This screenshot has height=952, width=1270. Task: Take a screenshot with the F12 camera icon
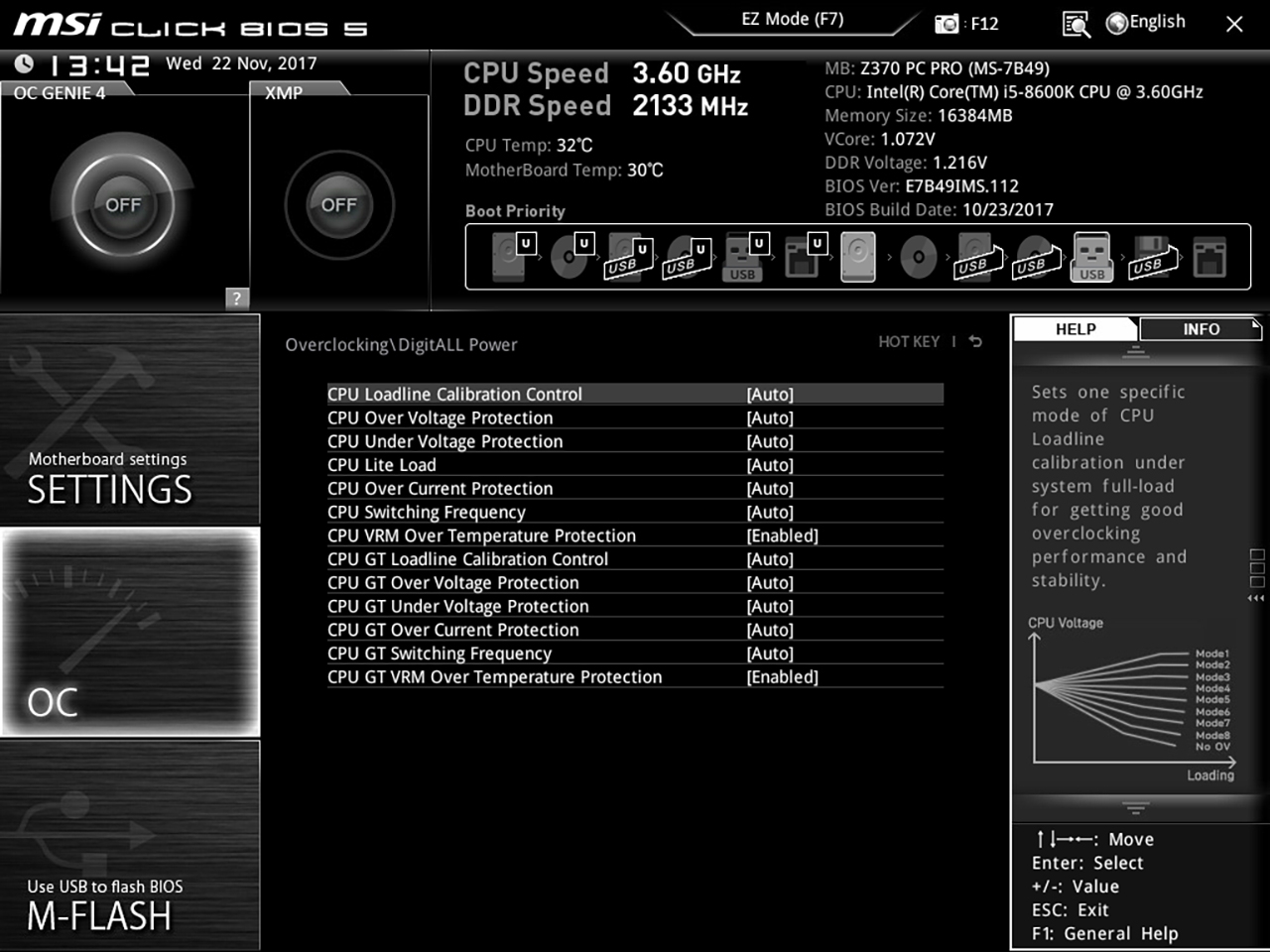pos(947,23)
